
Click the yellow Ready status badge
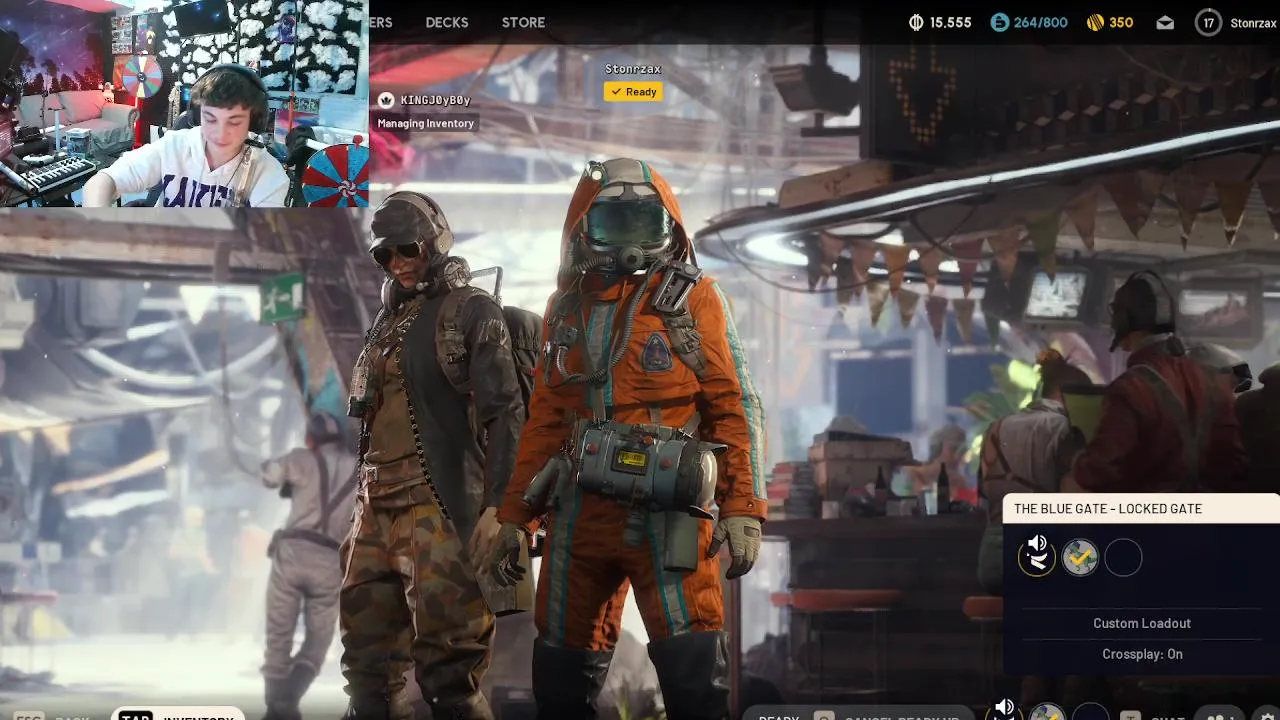click(x=633, y=91)
